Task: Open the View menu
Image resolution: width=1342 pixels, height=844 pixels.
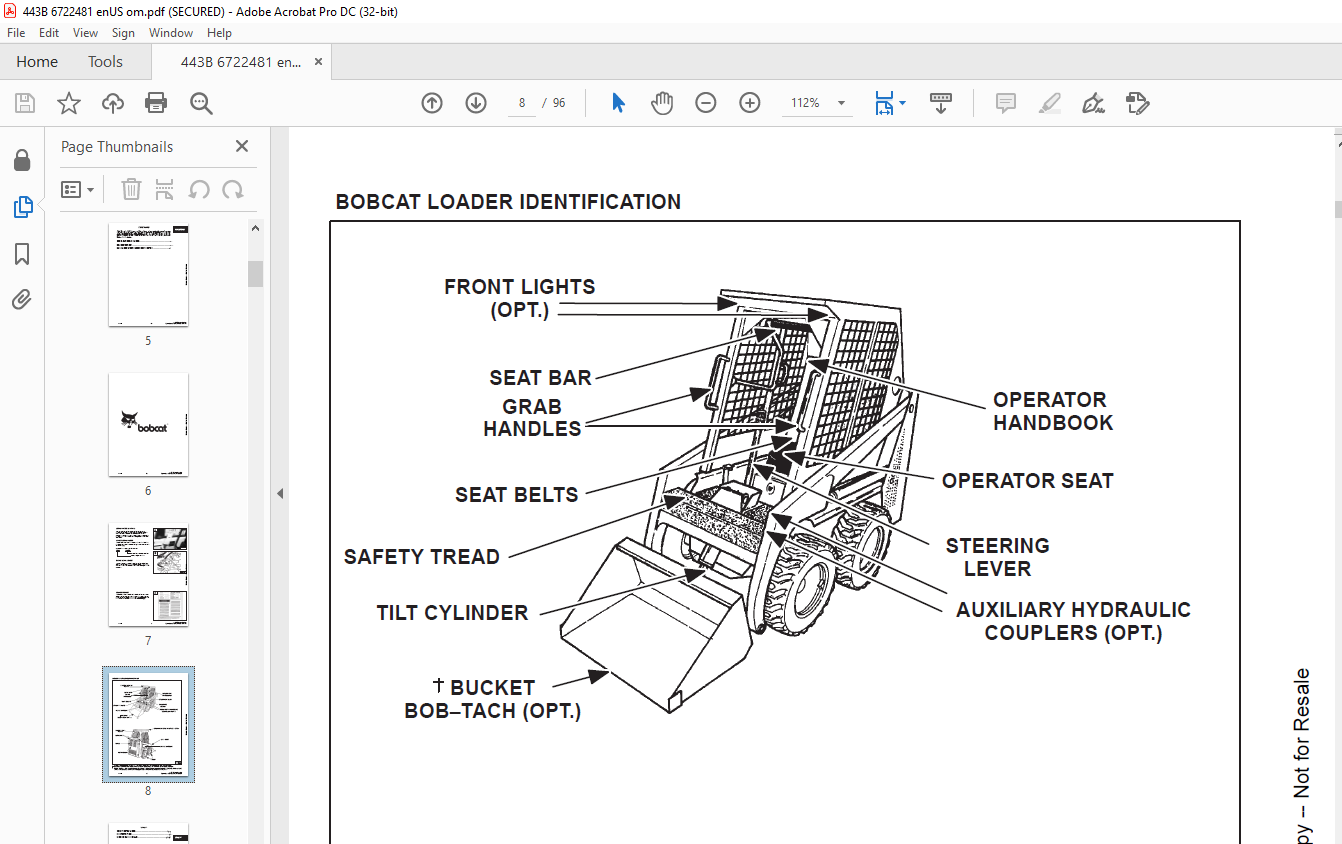Action: pyautogui.click(x=86, y=33)
